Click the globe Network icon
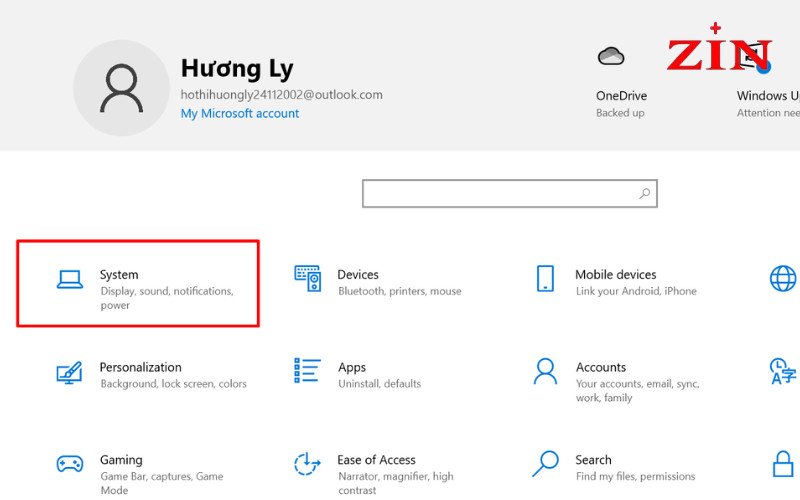The image size is (800, 500). (783, 278)
